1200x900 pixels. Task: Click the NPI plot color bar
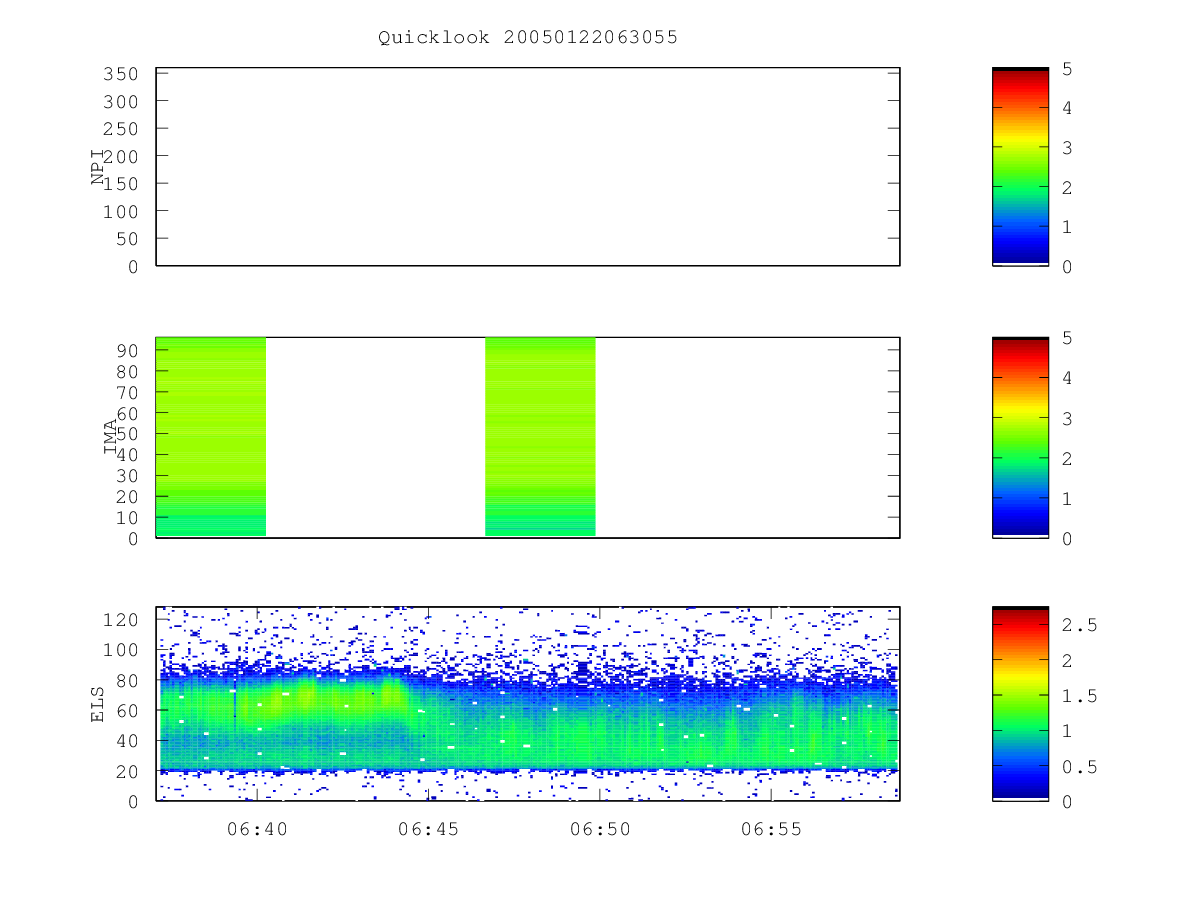pyautogui.click(x=1020, y=167)
